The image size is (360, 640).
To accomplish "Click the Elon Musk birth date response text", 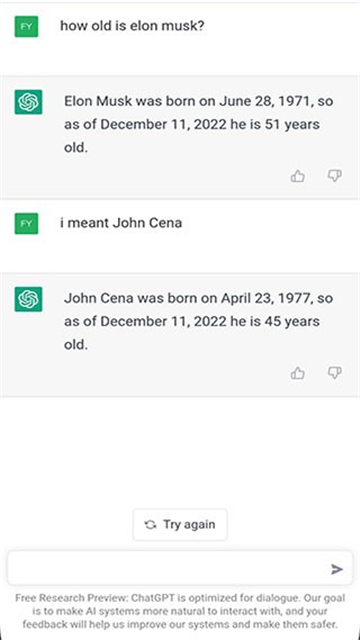I will pos(198,124).
